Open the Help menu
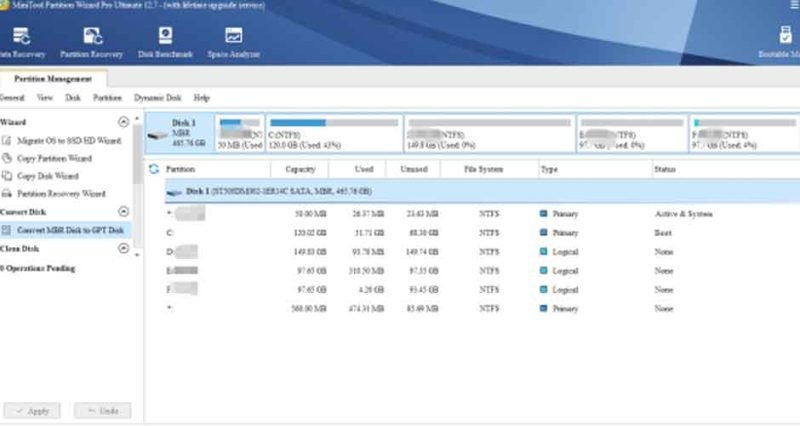 click(202, 97)
